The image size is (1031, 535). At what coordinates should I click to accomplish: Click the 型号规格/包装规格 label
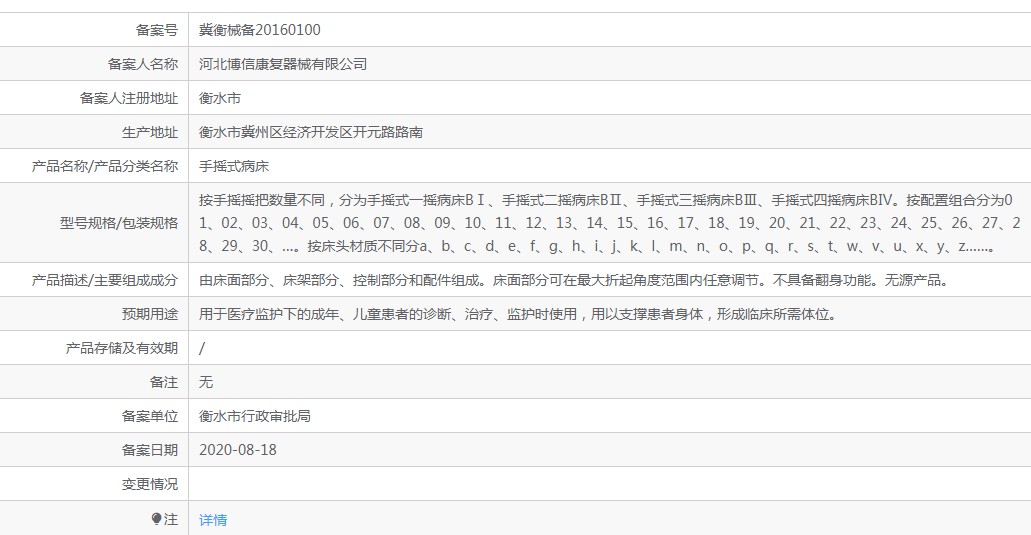[119, 223]
